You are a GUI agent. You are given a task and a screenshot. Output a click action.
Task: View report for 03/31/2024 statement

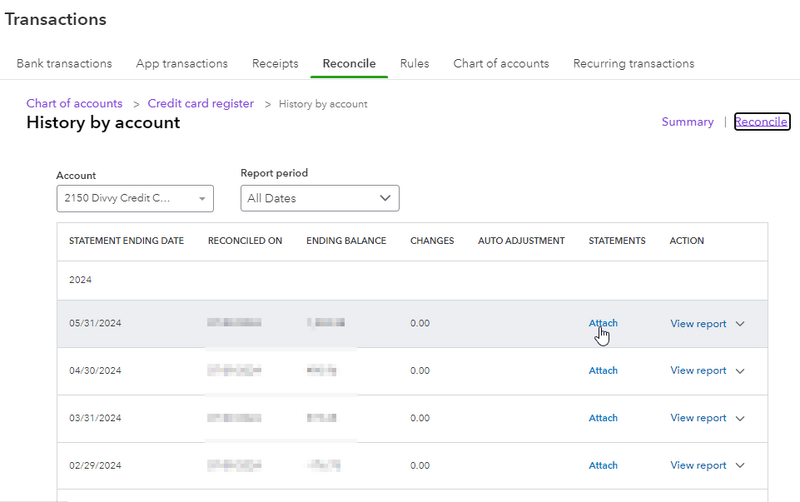tap(698, 418)
